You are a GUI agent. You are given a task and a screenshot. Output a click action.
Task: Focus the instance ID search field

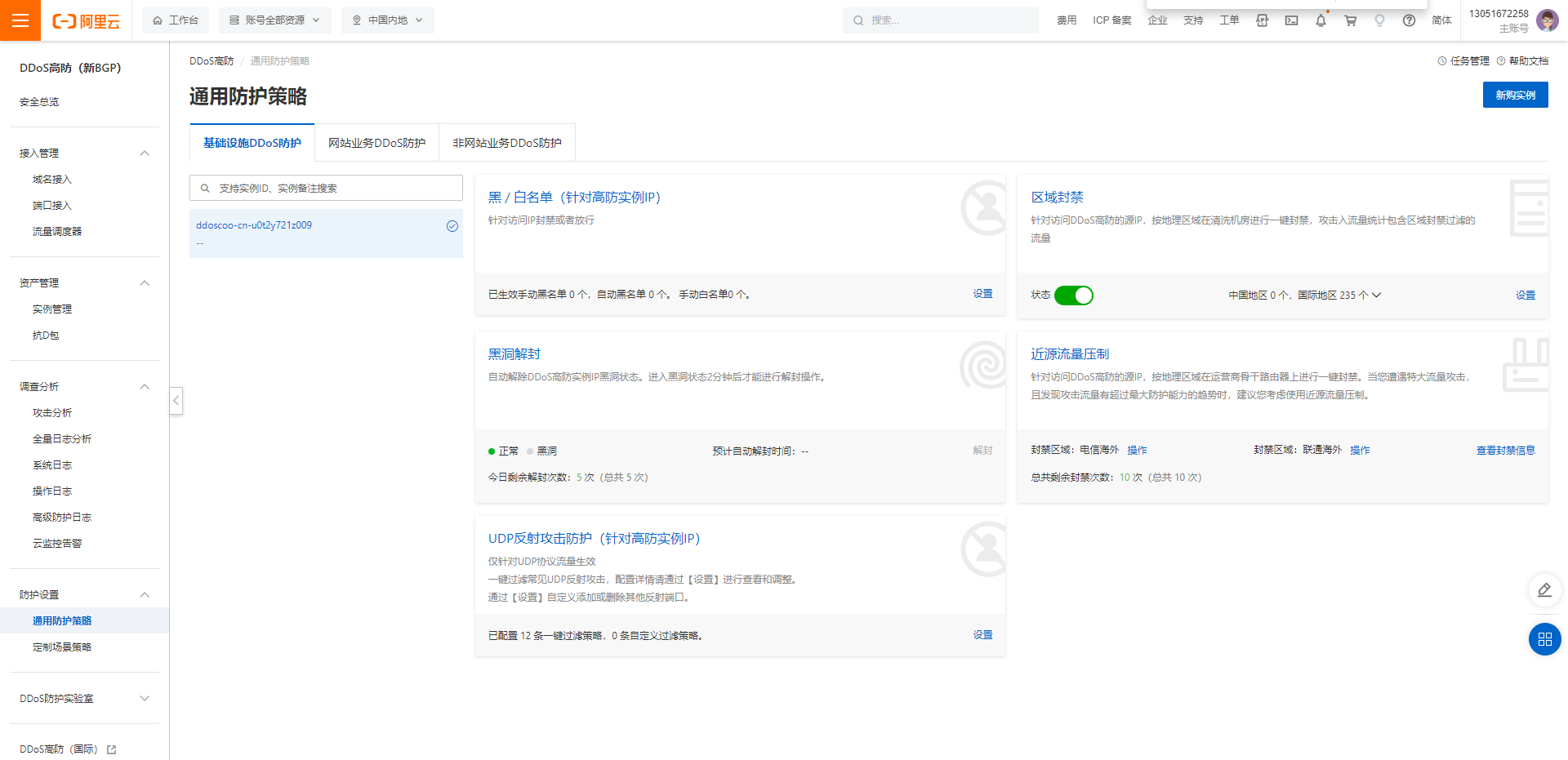(326, 188)
